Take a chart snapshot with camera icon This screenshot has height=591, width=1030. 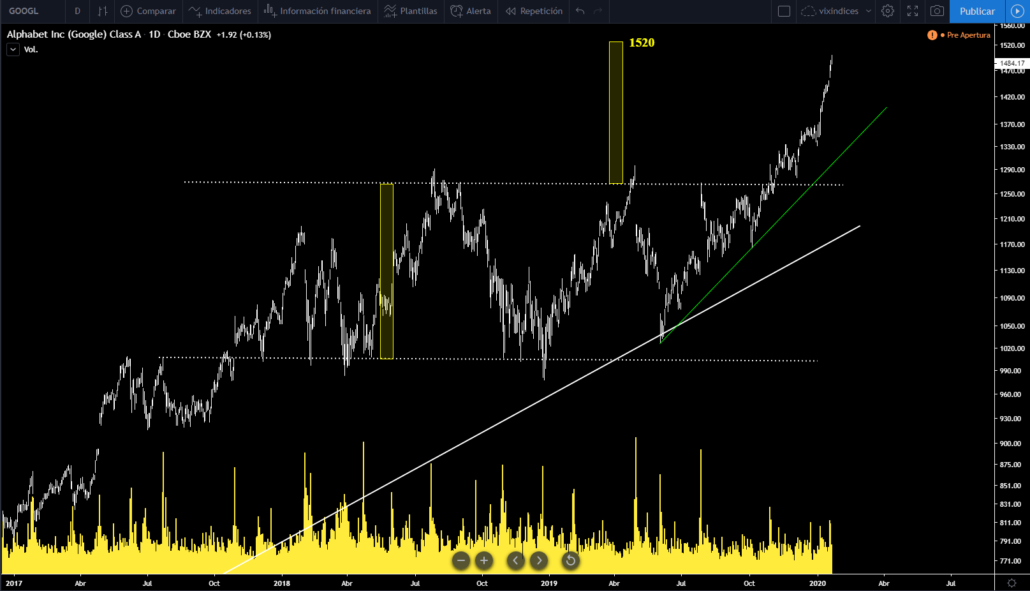[937, 11]
